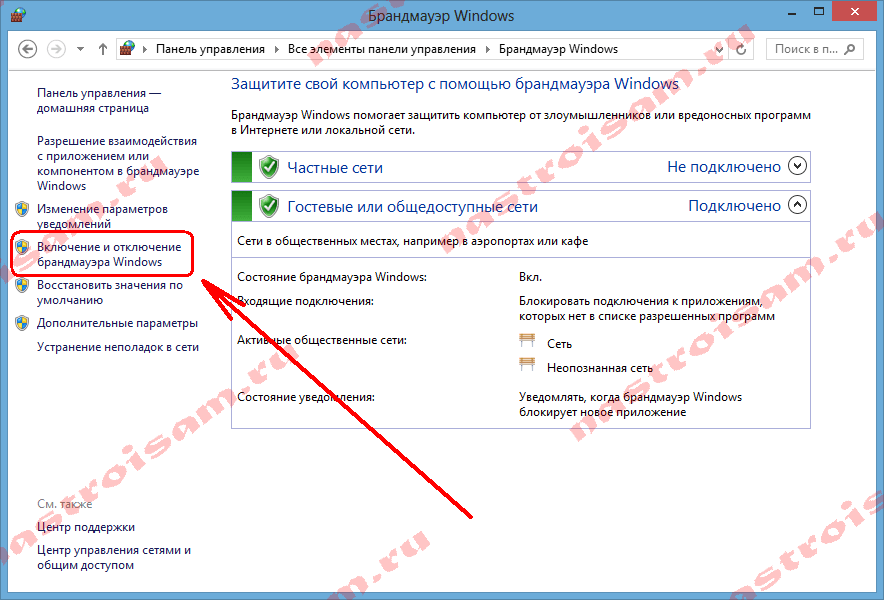Click the Refresh button in address bar
Image resolution: width=884 pixels, height=600 pixels.
coord(741,49)
